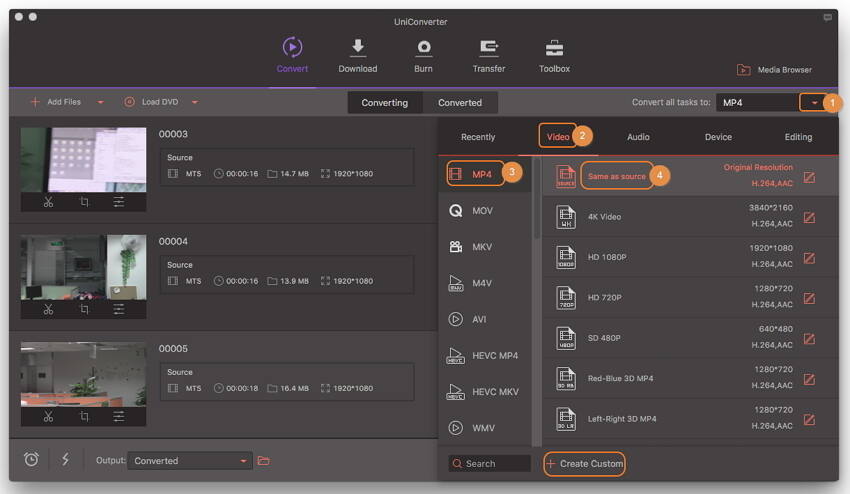Crop video 00004 with crop icon
This screenshot has height=494, width=850.
click(84, 310)
